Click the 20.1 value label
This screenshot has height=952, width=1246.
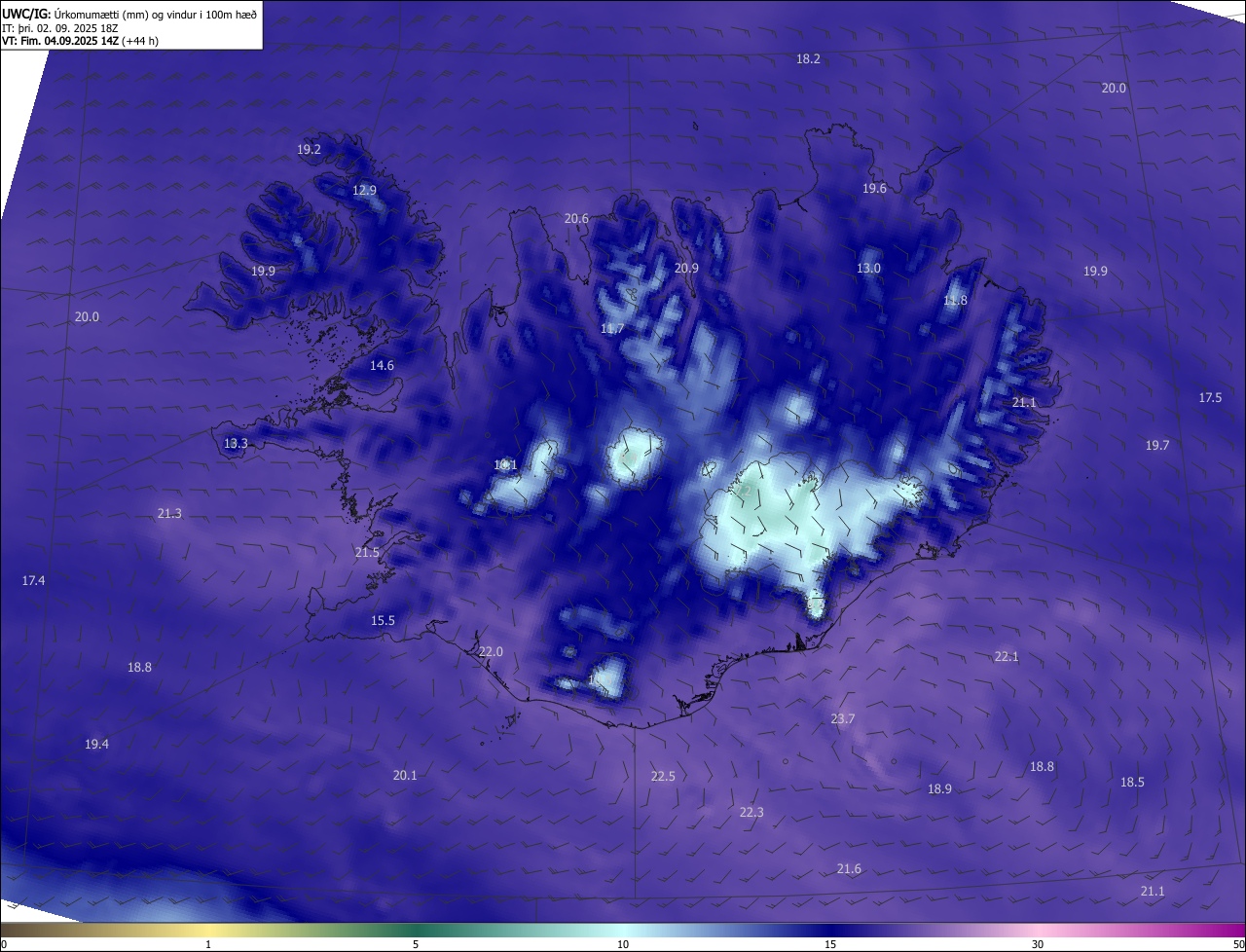pos(405,775)
